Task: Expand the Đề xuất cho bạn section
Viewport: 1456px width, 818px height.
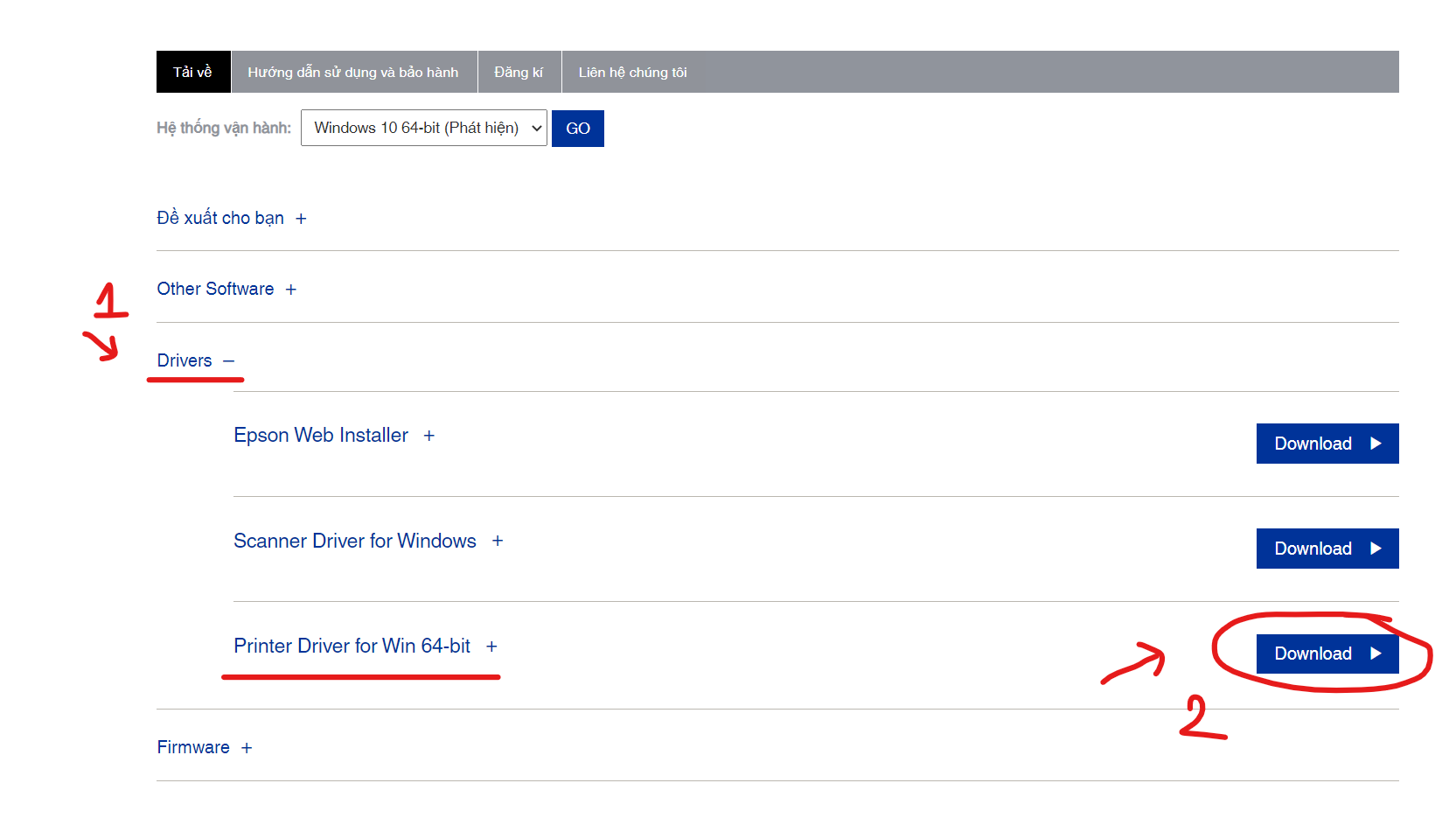Action: [x=220, y=218]
